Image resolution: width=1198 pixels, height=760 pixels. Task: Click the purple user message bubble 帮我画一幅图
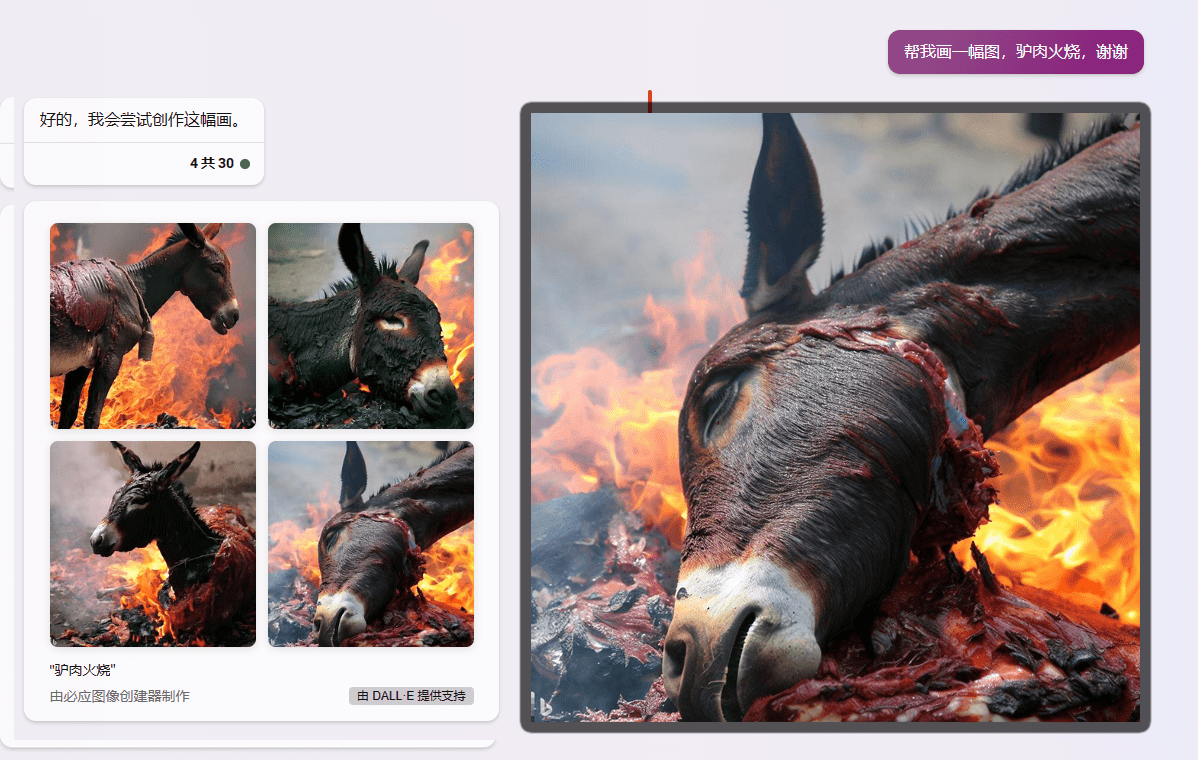1015,52
